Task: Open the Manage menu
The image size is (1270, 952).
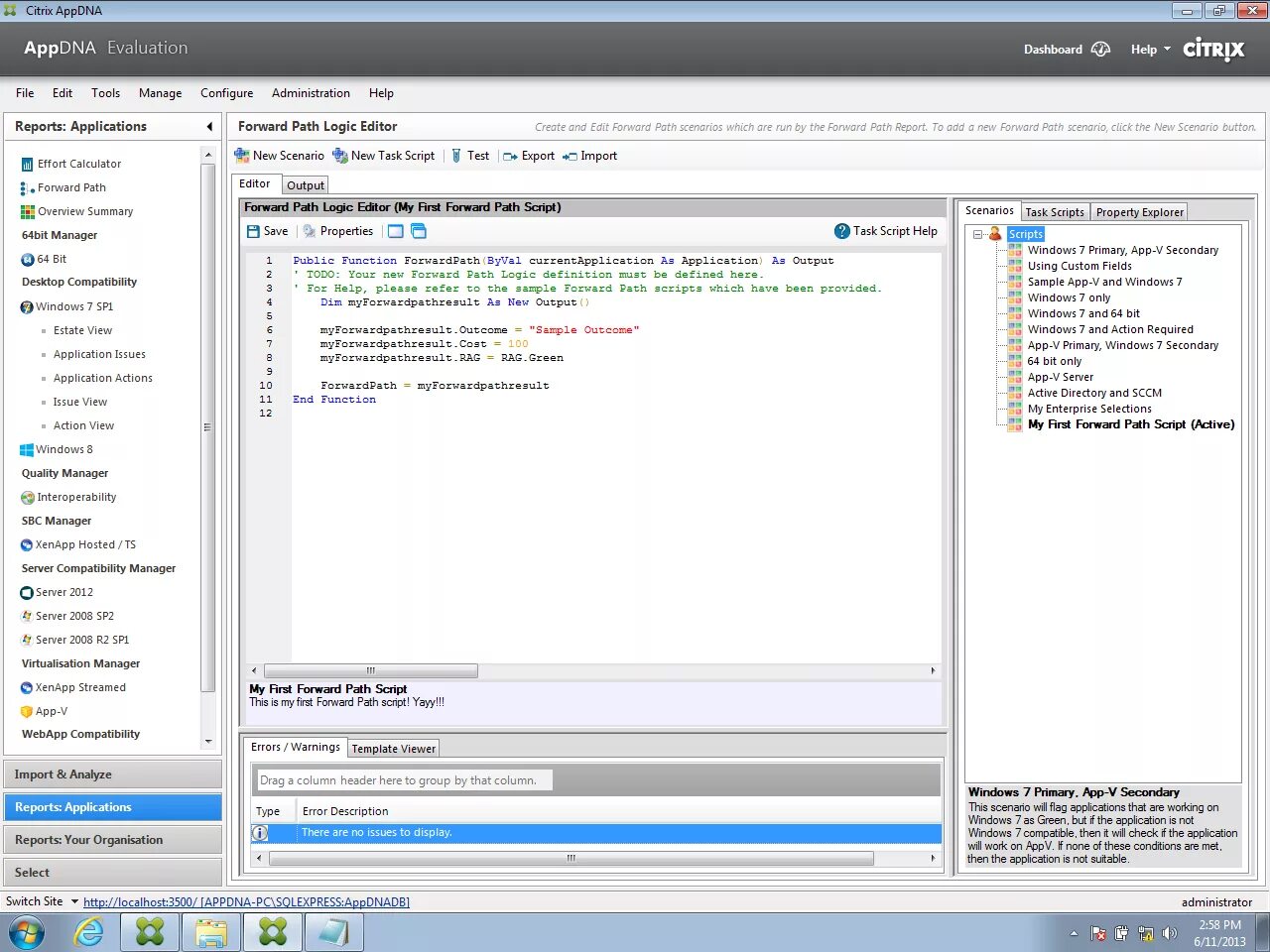Action: point(160,93)
